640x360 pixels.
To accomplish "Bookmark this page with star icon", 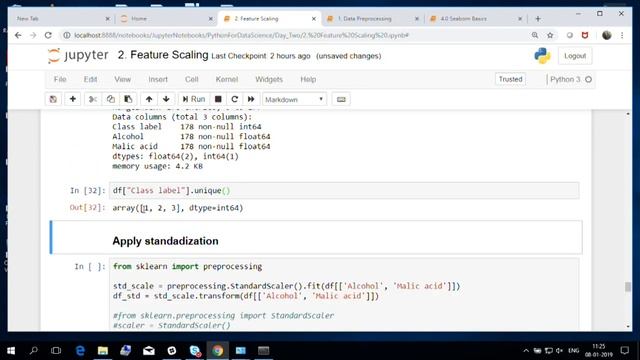I will coord(550,36).
